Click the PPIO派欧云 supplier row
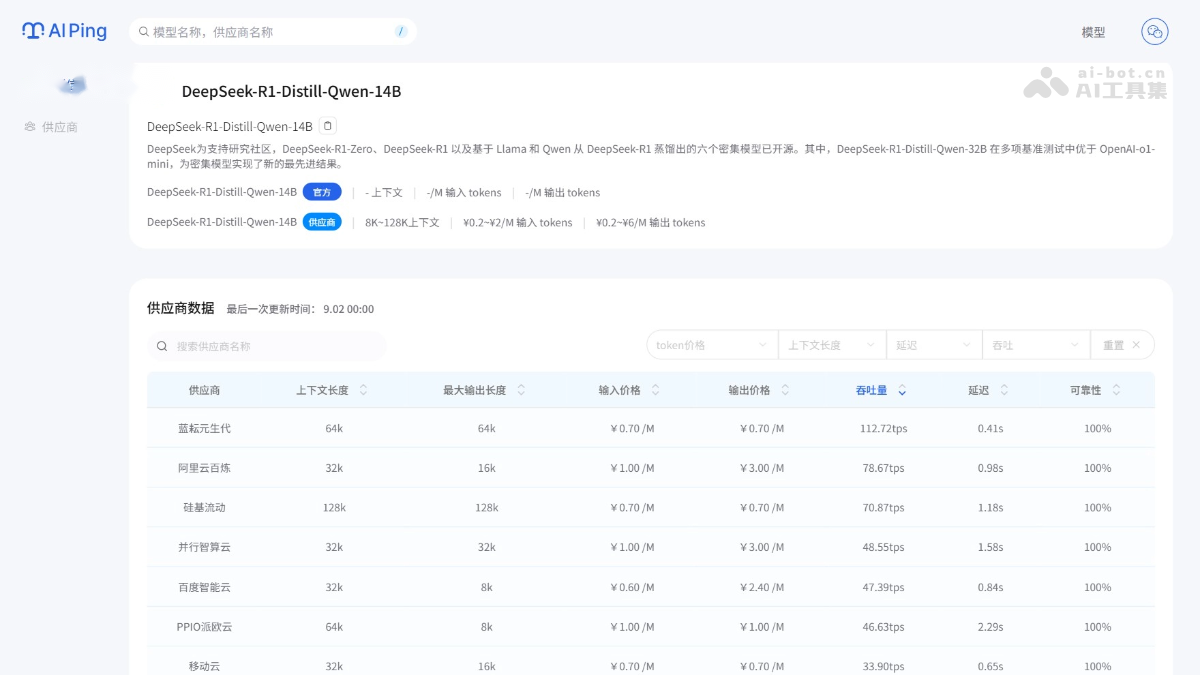 coord(651,627)
